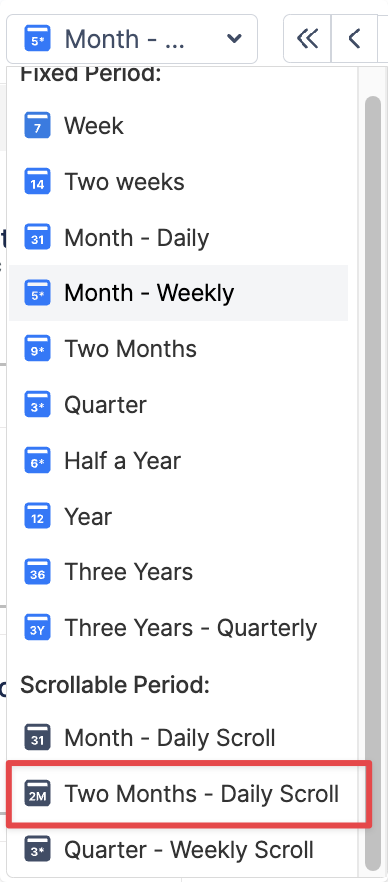Image resolution: width=388 pixels, height=882 pixels.
Task: Pick Two Months - Daily Scroll
Action: point(189,794)
